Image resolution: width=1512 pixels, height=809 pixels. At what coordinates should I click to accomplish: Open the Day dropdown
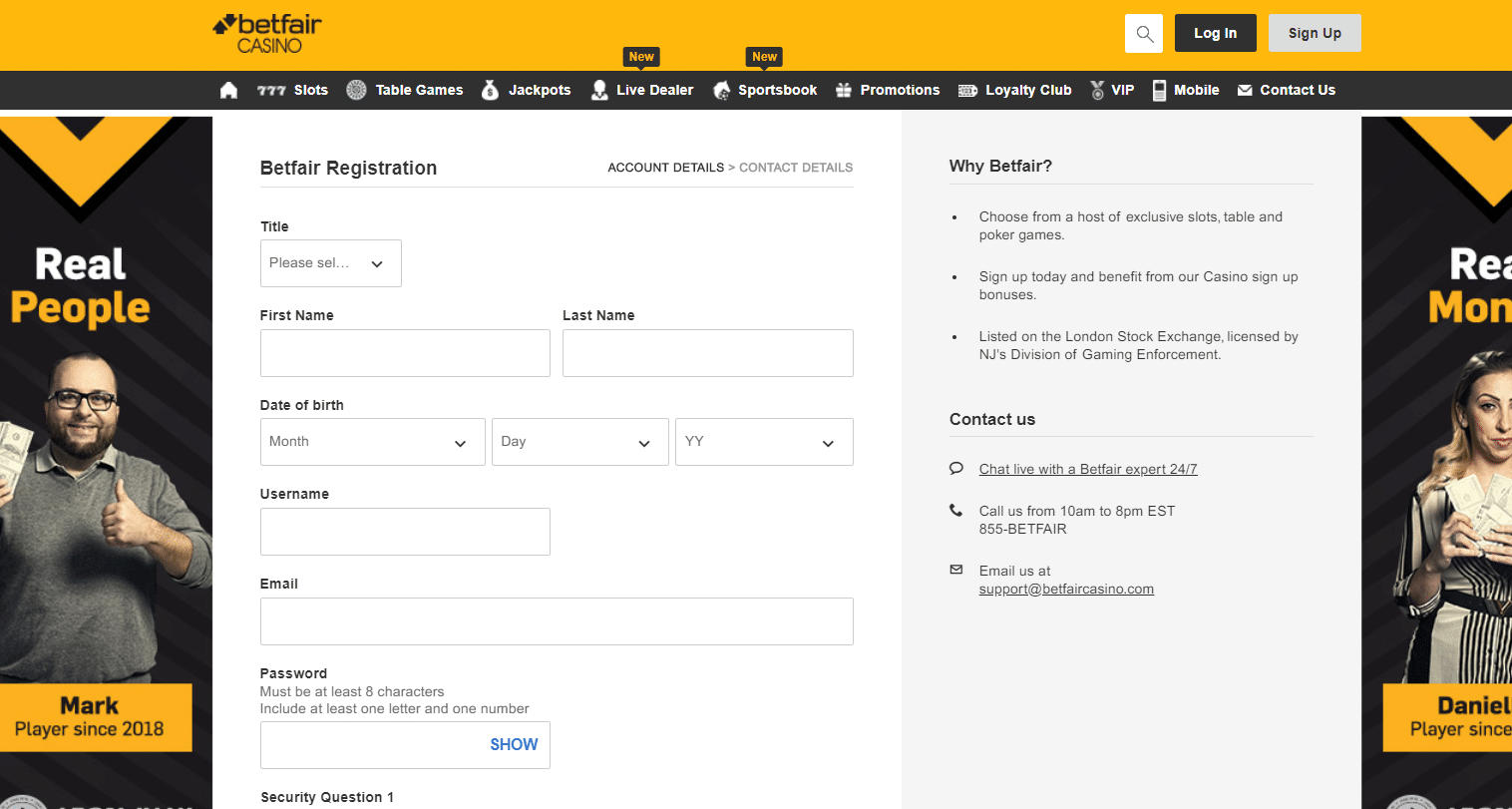[580, 442]
